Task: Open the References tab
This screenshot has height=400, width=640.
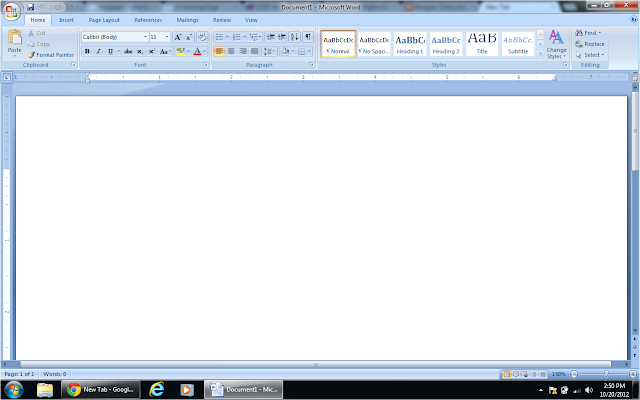Action: (148, 20)
